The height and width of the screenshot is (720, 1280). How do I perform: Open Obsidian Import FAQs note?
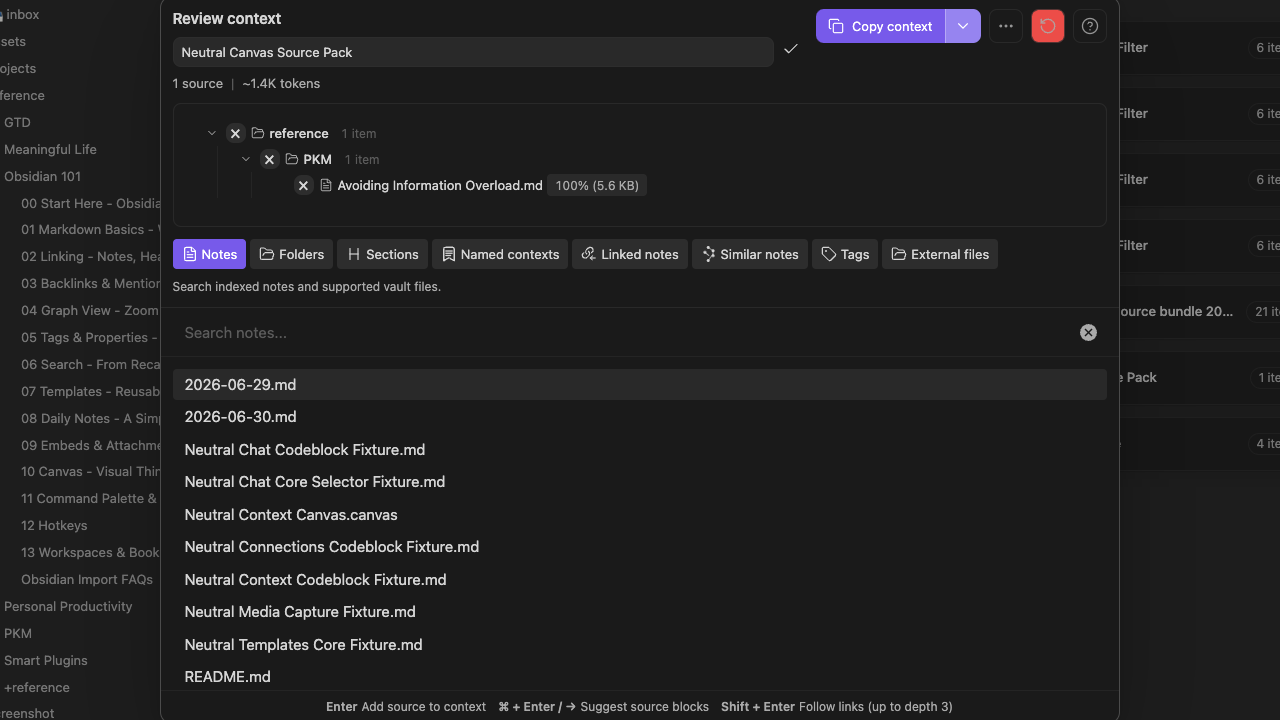tap(88, 580)
